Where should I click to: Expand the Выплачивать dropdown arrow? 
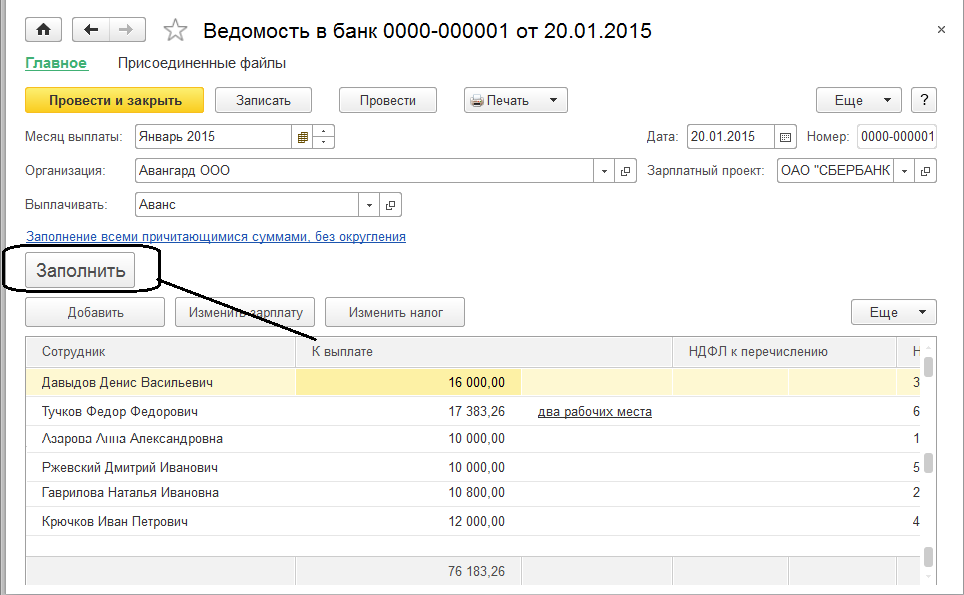pos(369,205)
